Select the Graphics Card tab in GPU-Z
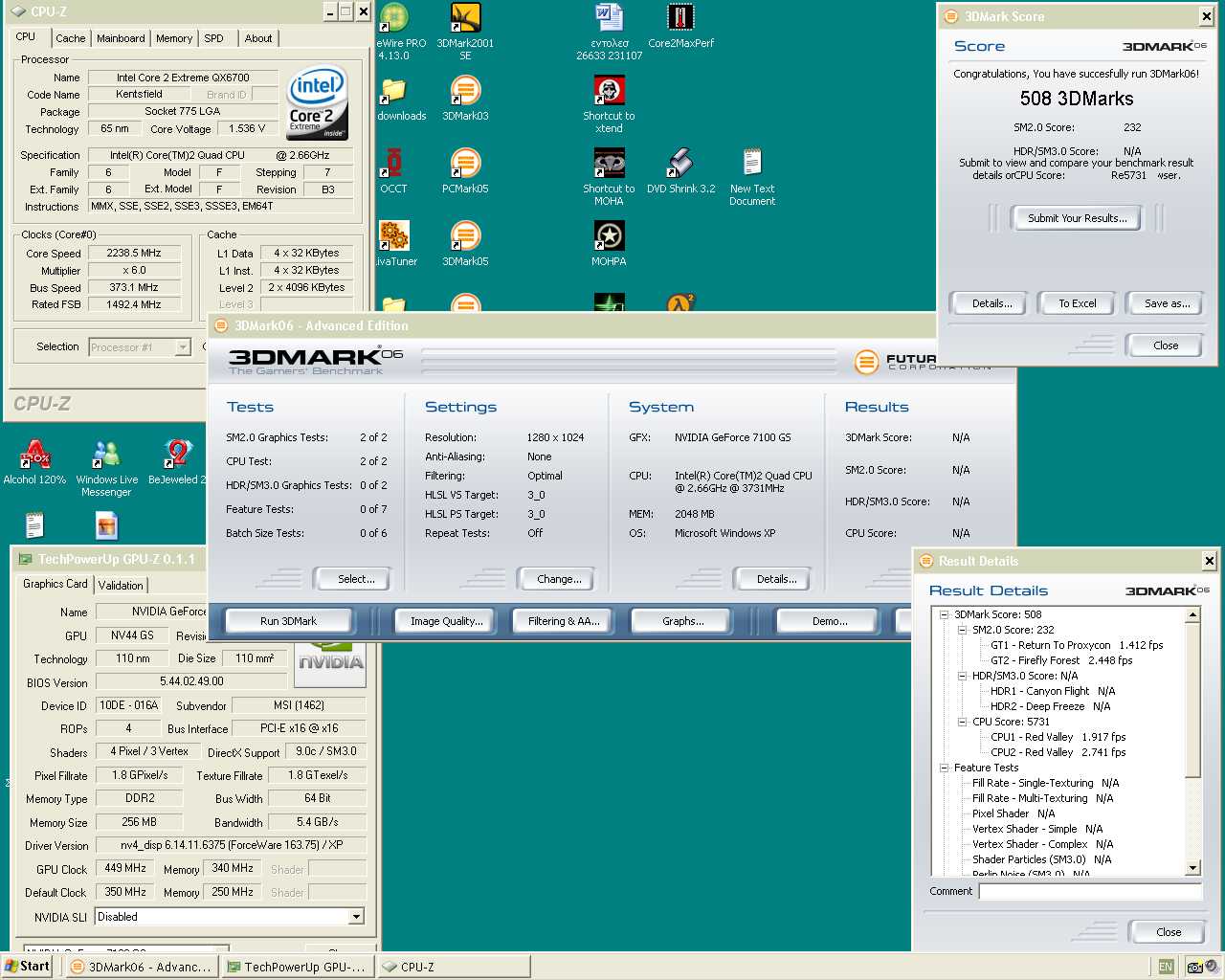Screen dimensions: 1225x980 [55, 584]
